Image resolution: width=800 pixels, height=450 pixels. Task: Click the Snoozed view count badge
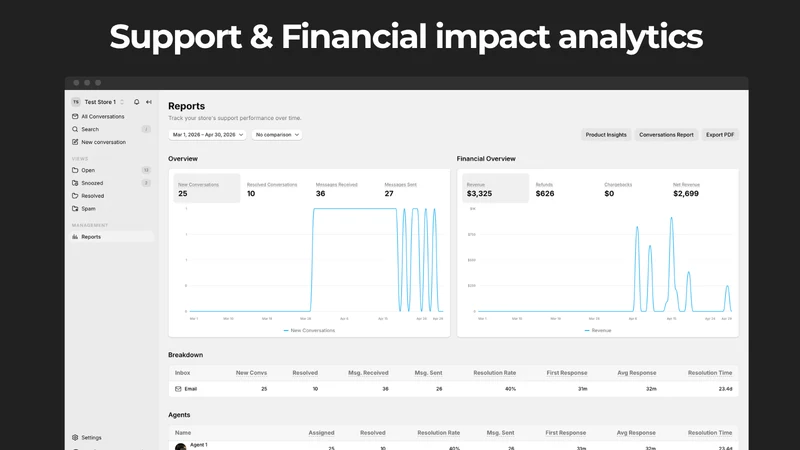[x=146, y=183]
